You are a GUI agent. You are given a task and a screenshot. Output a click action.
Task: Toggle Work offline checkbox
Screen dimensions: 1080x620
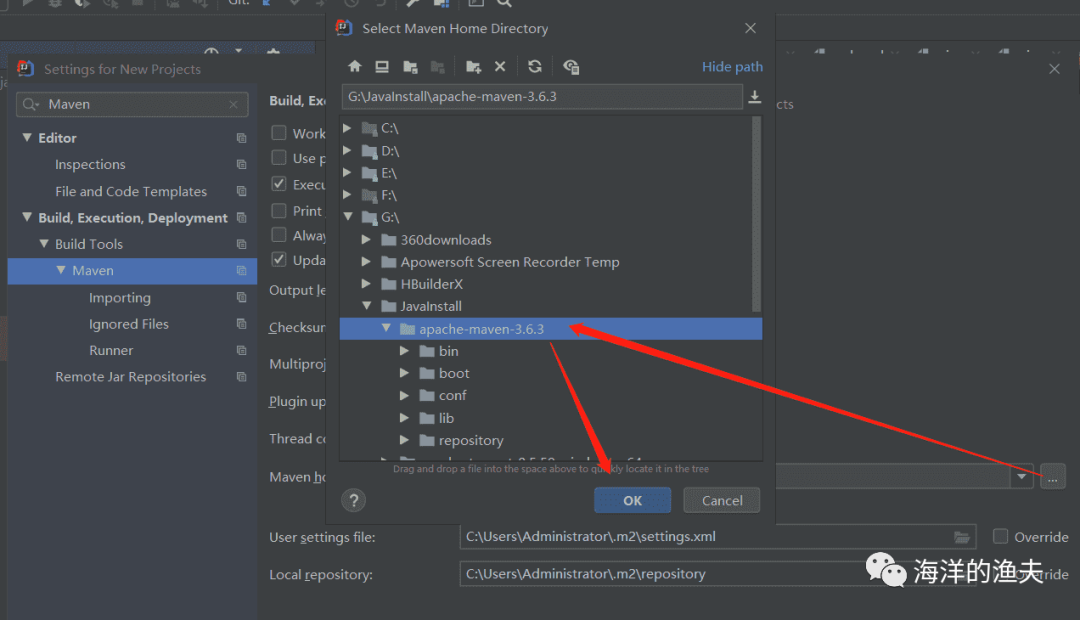279,132
